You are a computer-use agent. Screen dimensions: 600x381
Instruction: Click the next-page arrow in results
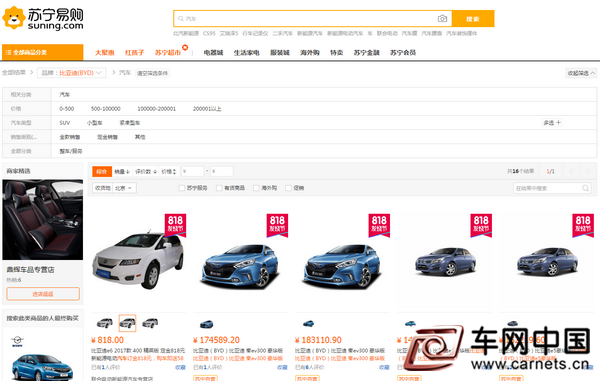(588, 171)
